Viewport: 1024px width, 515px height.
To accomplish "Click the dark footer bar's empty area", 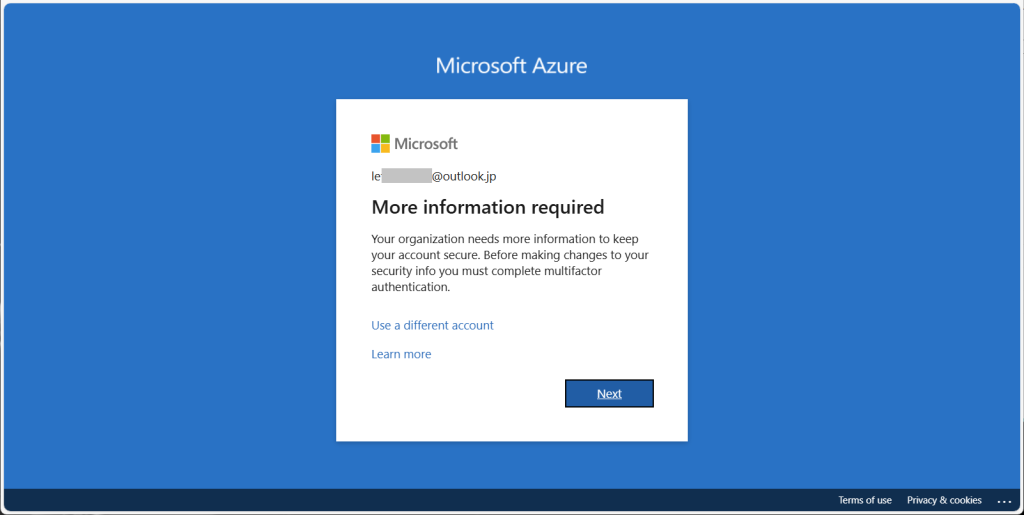I will 400,500.
